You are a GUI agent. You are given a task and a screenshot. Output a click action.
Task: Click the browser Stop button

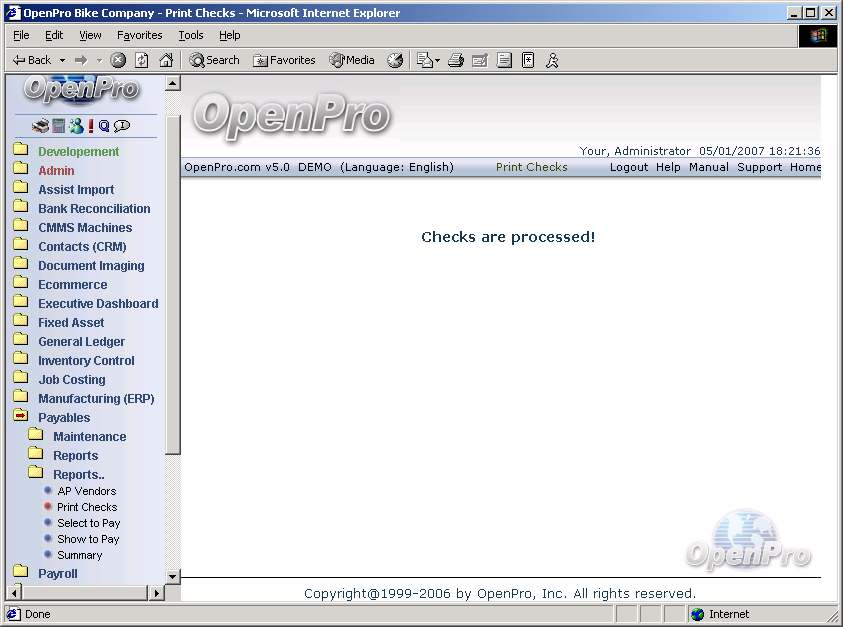pos(118,60)
